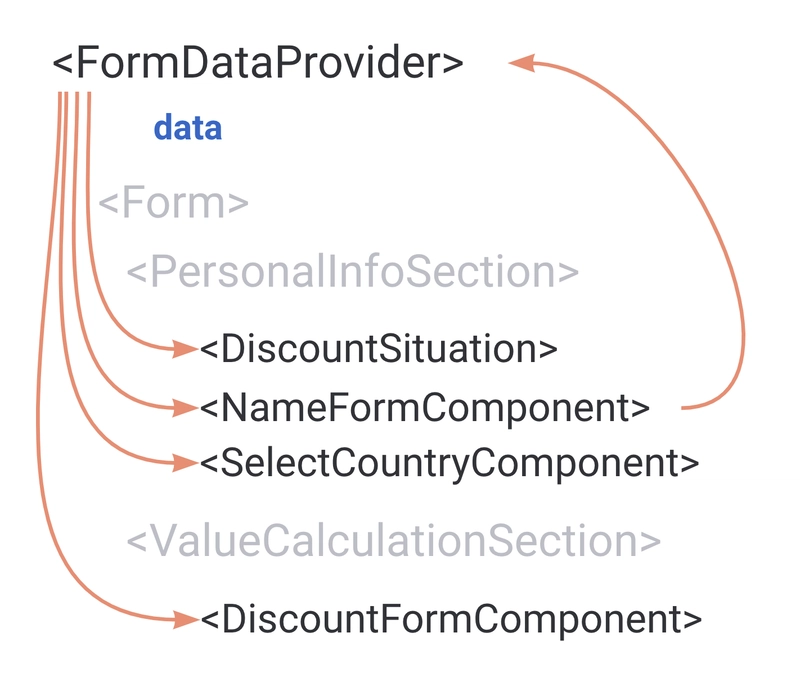Click the DiscountSituation component tag

(378, 349)
